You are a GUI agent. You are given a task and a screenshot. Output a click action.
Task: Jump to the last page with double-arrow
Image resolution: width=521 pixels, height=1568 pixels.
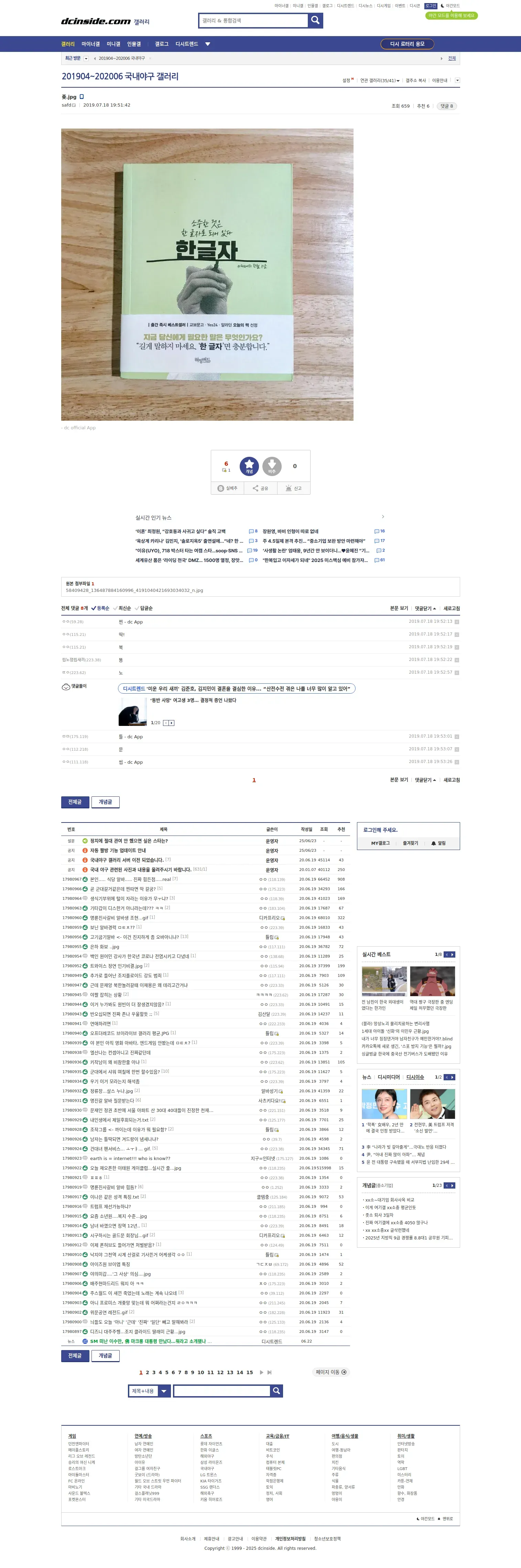click(269, 1372)
